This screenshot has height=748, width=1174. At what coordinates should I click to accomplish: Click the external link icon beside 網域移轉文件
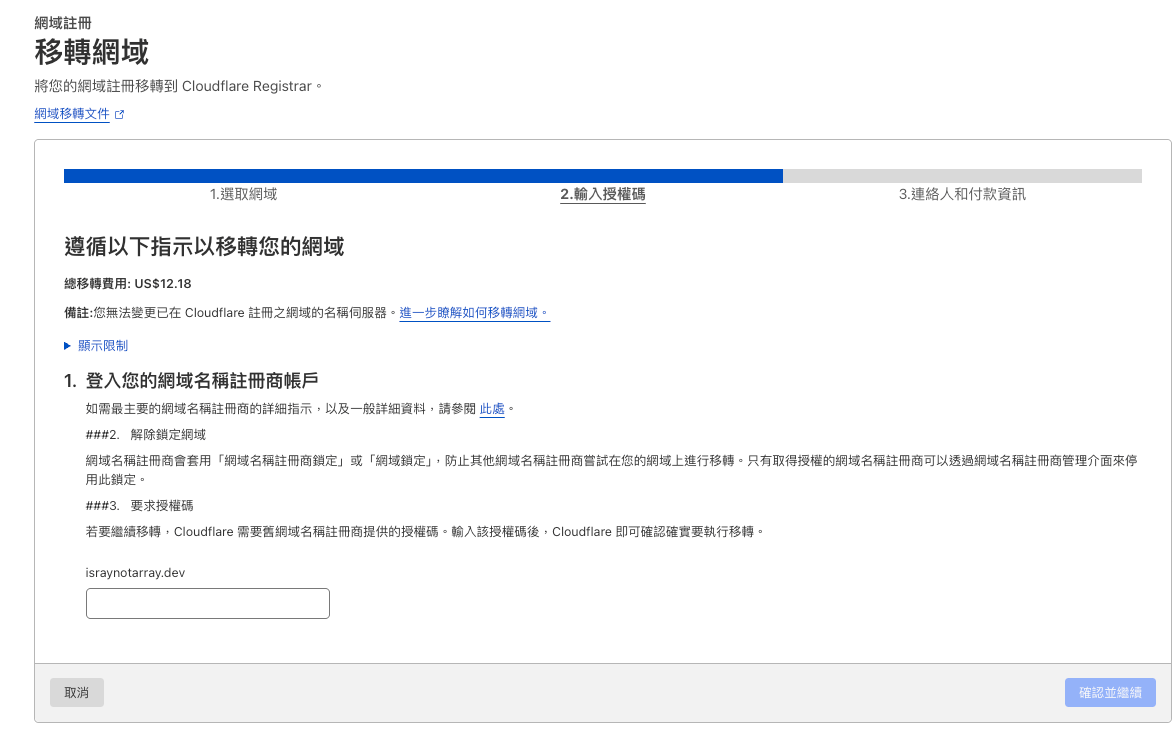click(120, 115)
